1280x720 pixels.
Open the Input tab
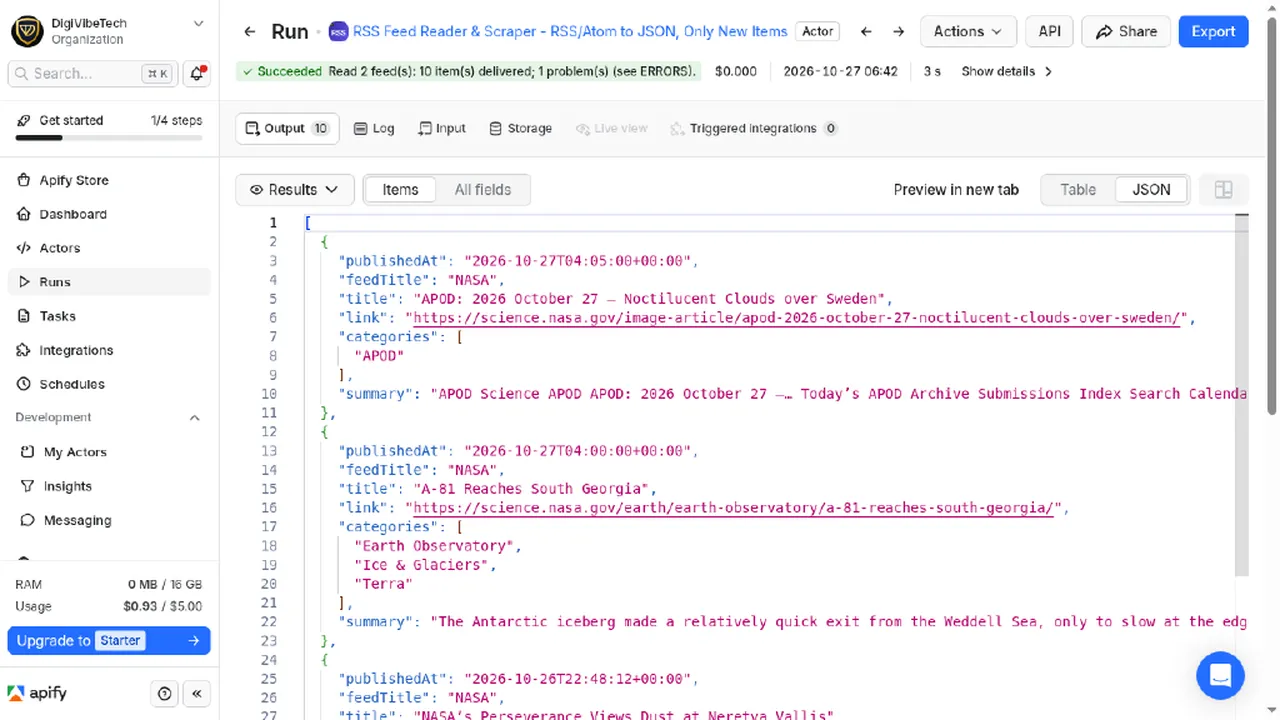pyautogui.click(x=442, y=128)
